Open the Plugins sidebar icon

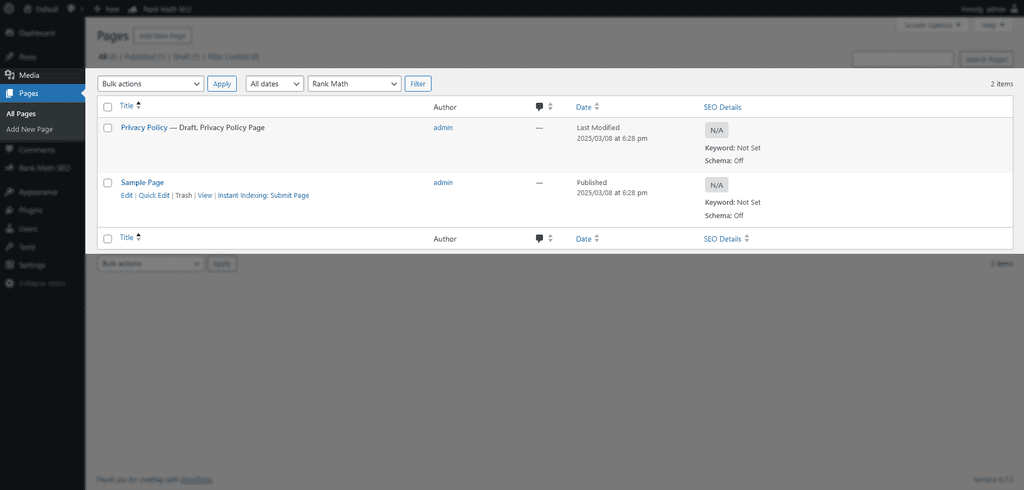point(10,211)
